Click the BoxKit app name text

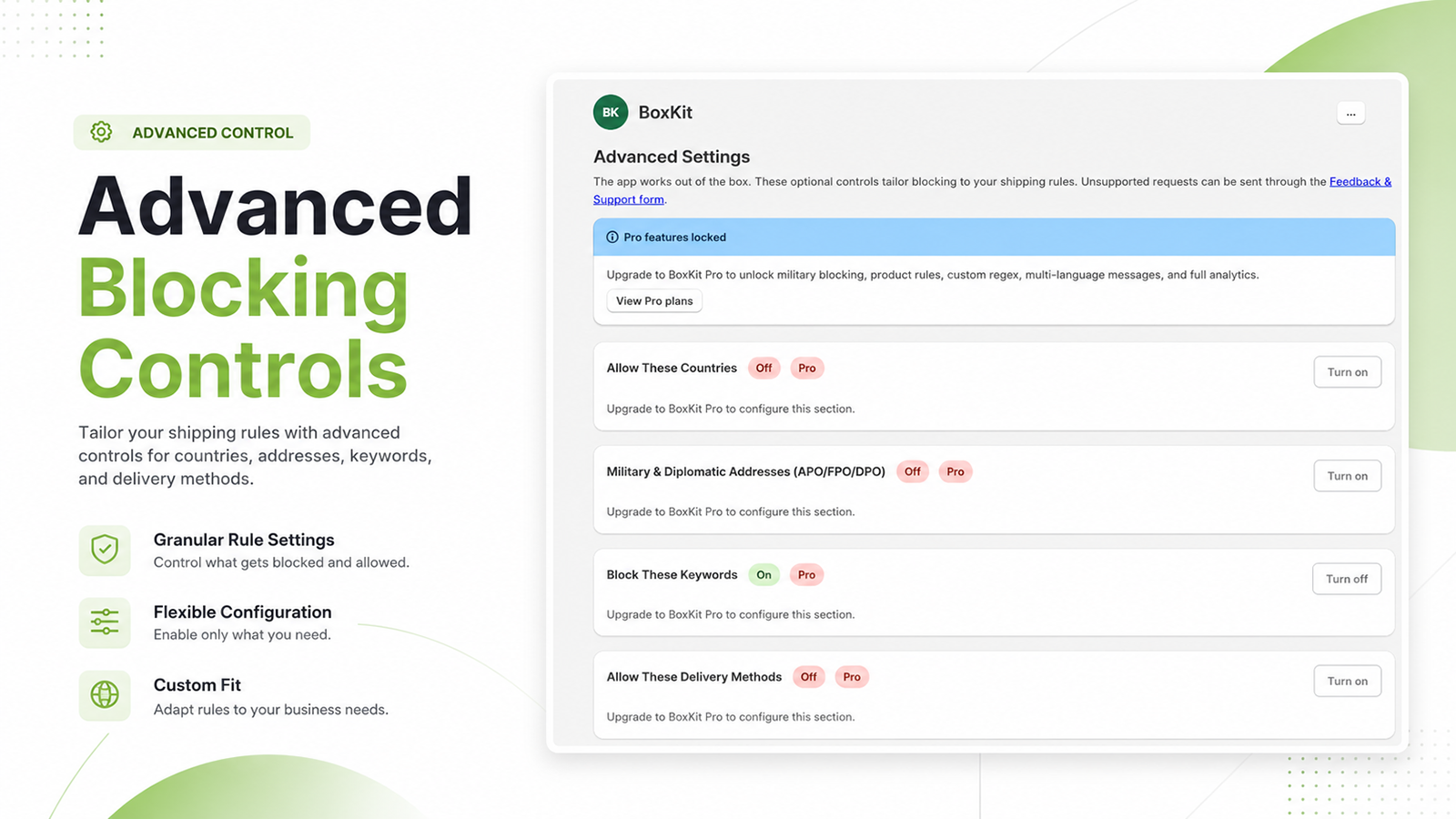click(x=665, y=113)
